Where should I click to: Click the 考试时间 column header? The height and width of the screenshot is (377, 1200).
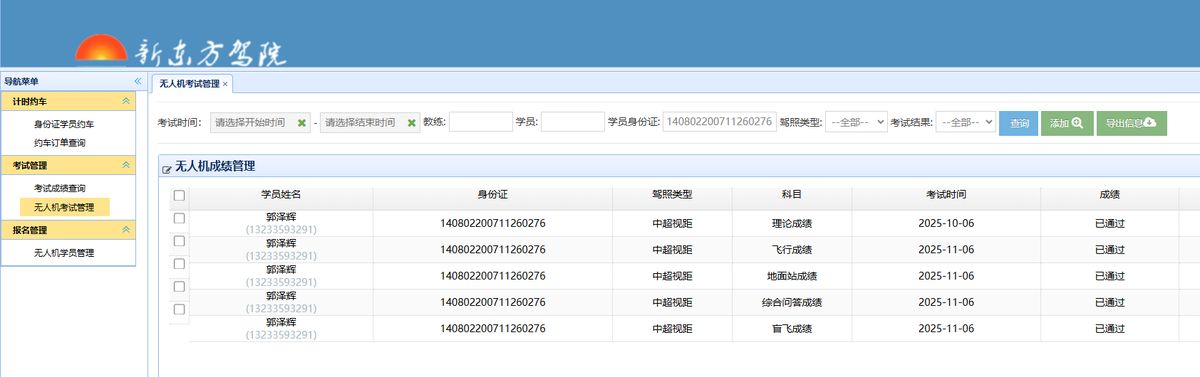click(946, 194)
